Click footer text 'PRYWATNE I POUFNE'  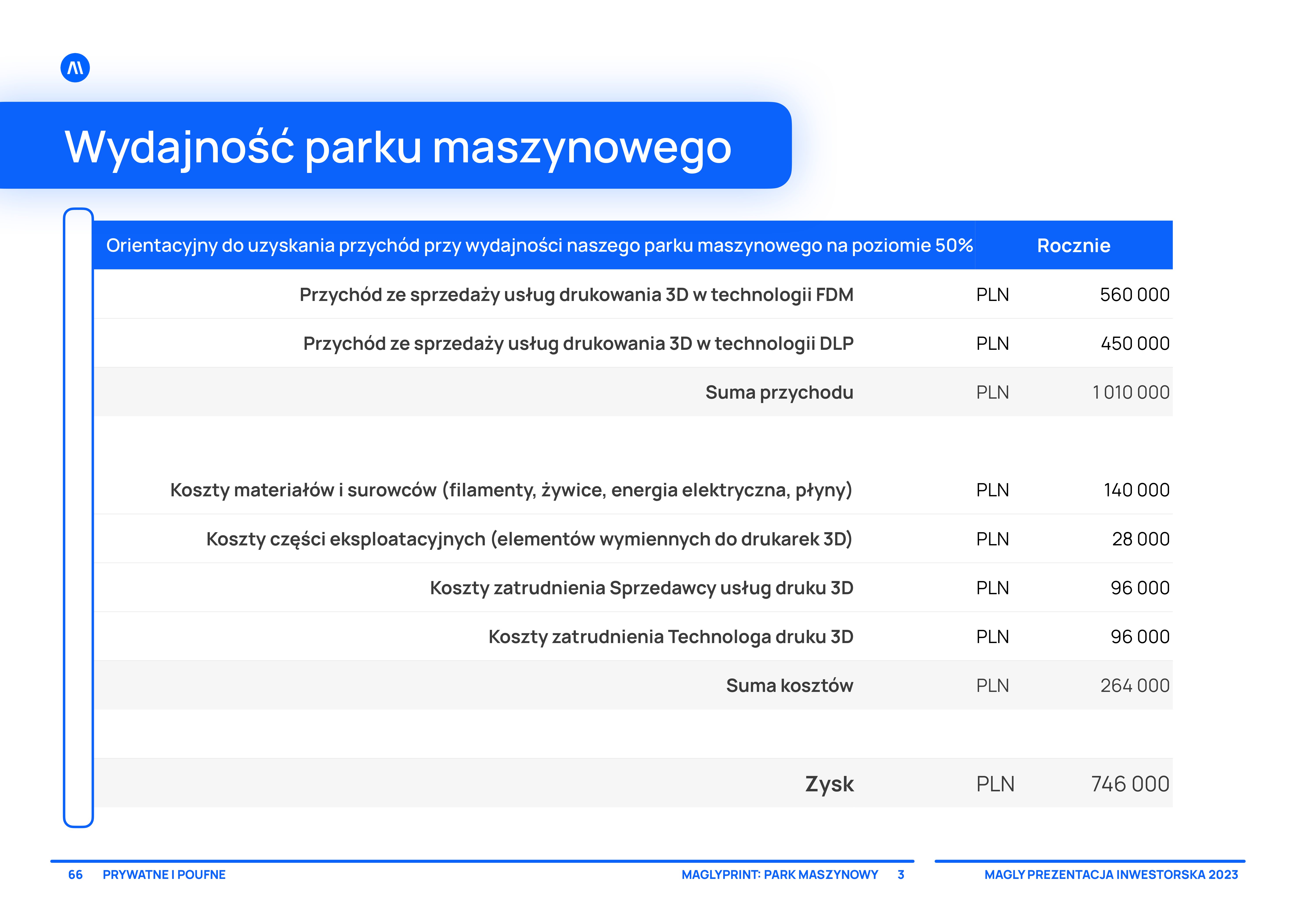pos(164,874)
